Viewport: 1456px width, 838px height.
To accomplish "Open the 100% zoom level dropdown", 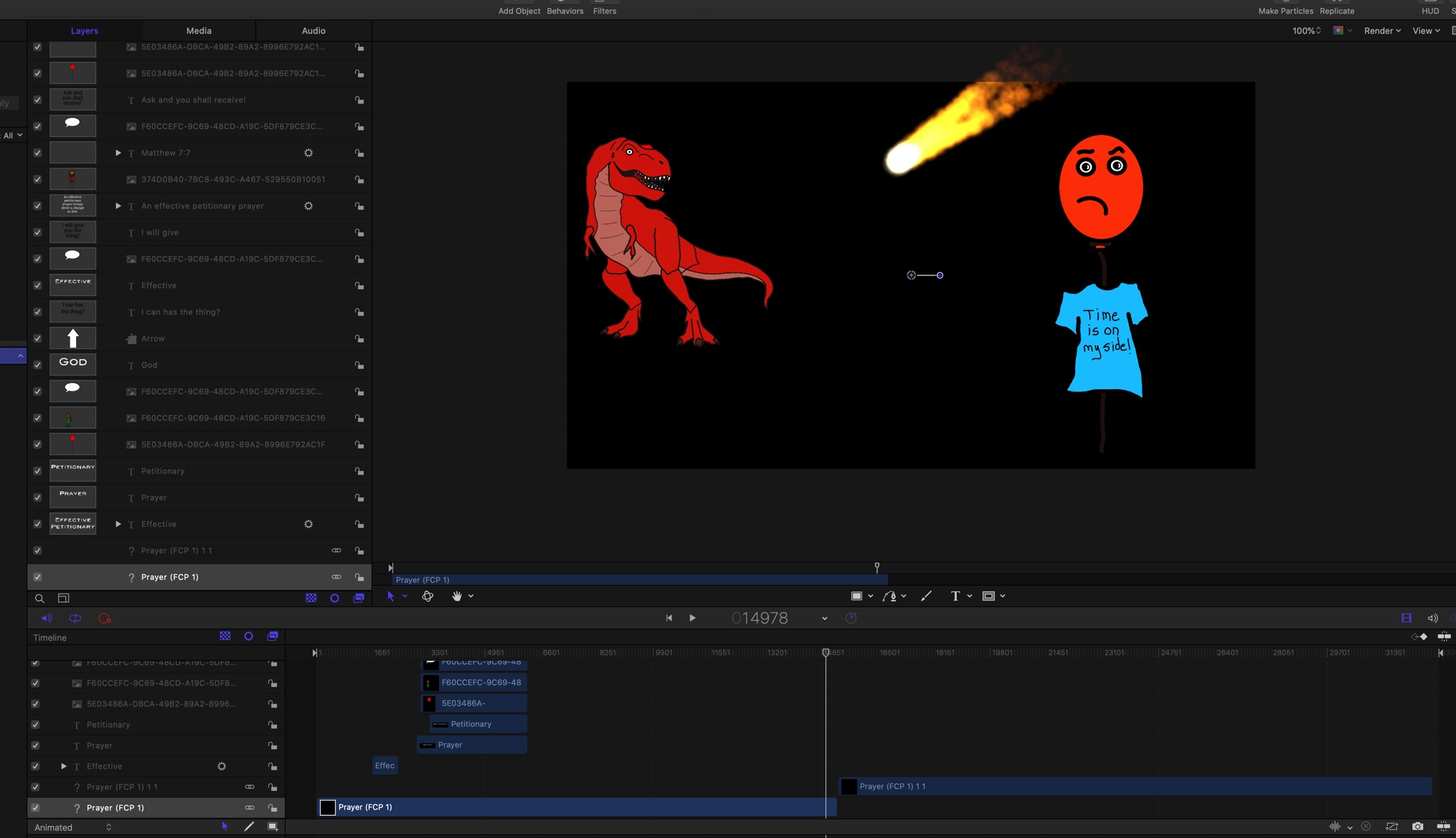I will click(x=1306, y=31).
